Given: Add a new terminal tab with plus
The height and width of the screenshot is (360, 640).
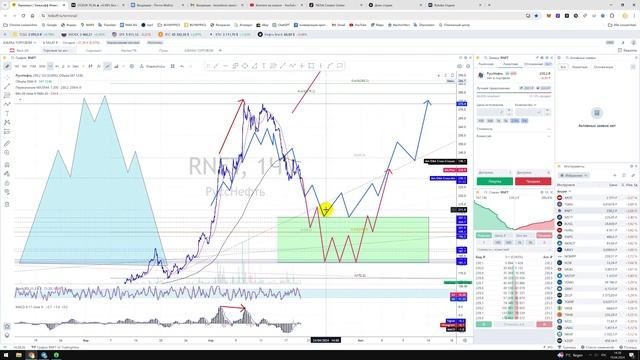Looking at the screenshot, I should (220, 50).
